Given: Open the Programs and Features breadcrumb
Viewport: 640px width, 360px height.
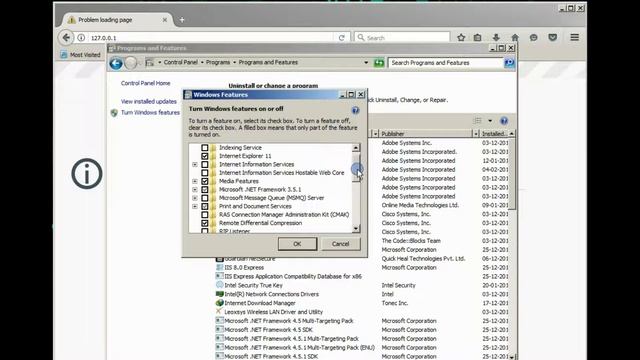Looking at the screenshot, I should click(x=268, y=62).
